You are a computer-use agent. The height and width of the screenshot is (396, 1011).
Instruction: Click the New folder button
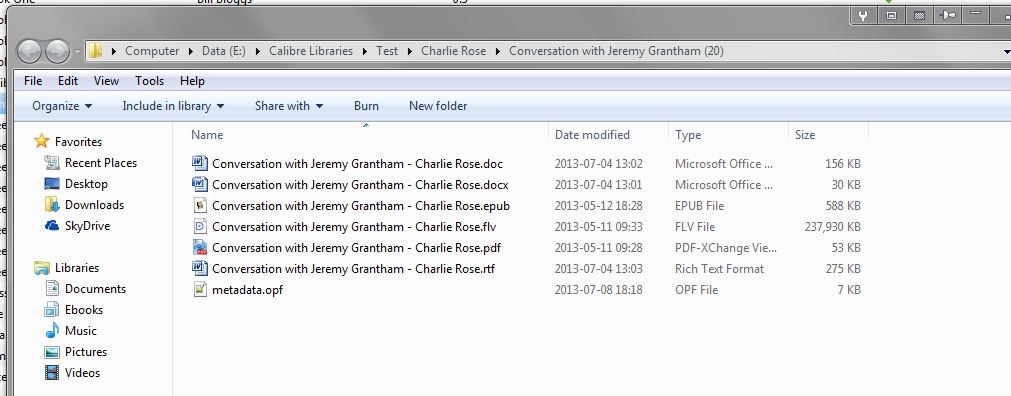[x=438, y=106]
